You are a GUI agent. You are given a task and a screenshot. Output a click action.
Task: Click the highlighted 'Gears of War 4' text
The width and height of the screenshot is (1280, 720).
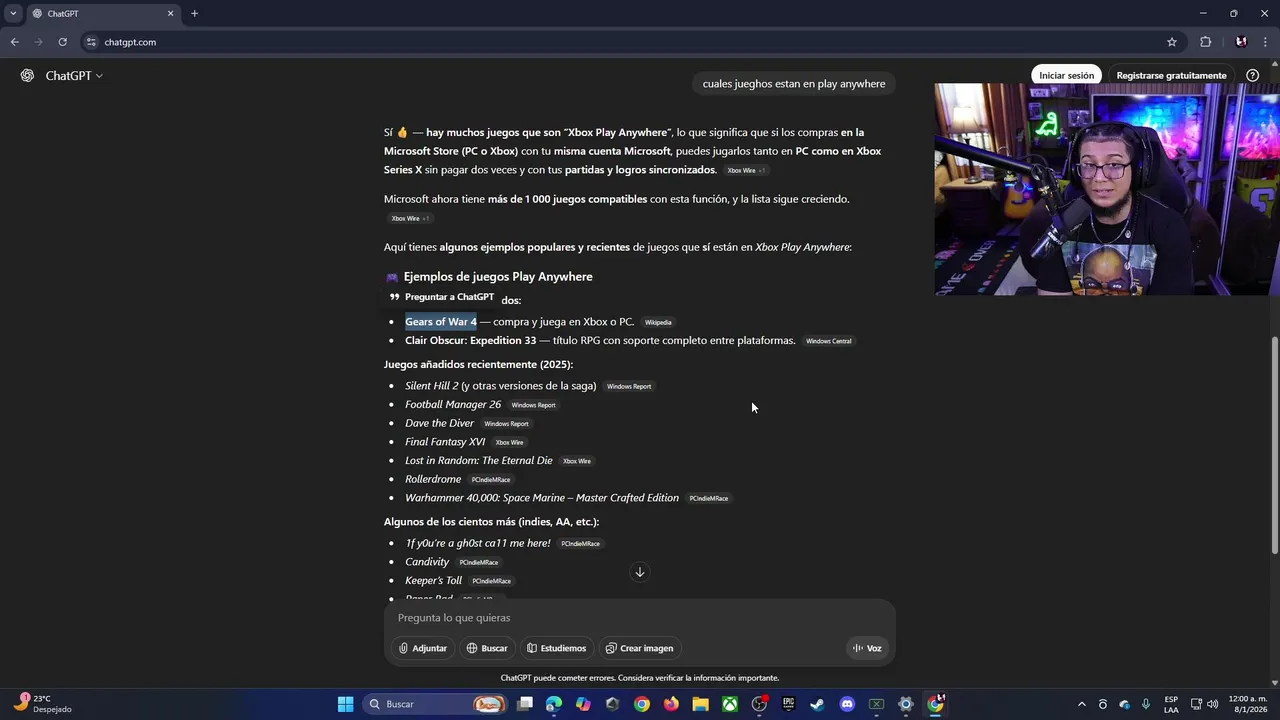441,322
